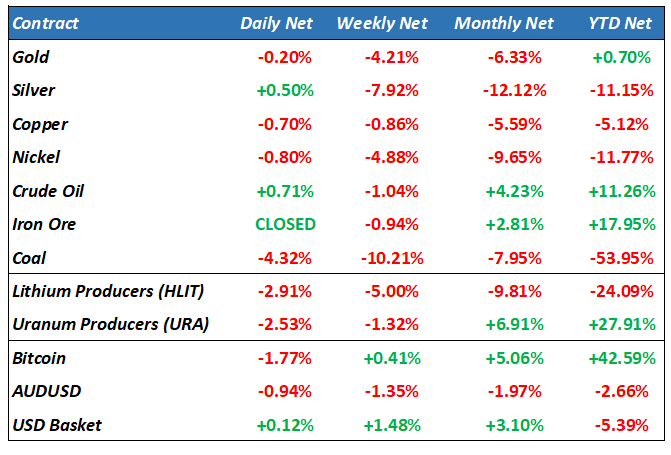Click USD Basket's +3.10% monthly value

(x=514, y=425)
